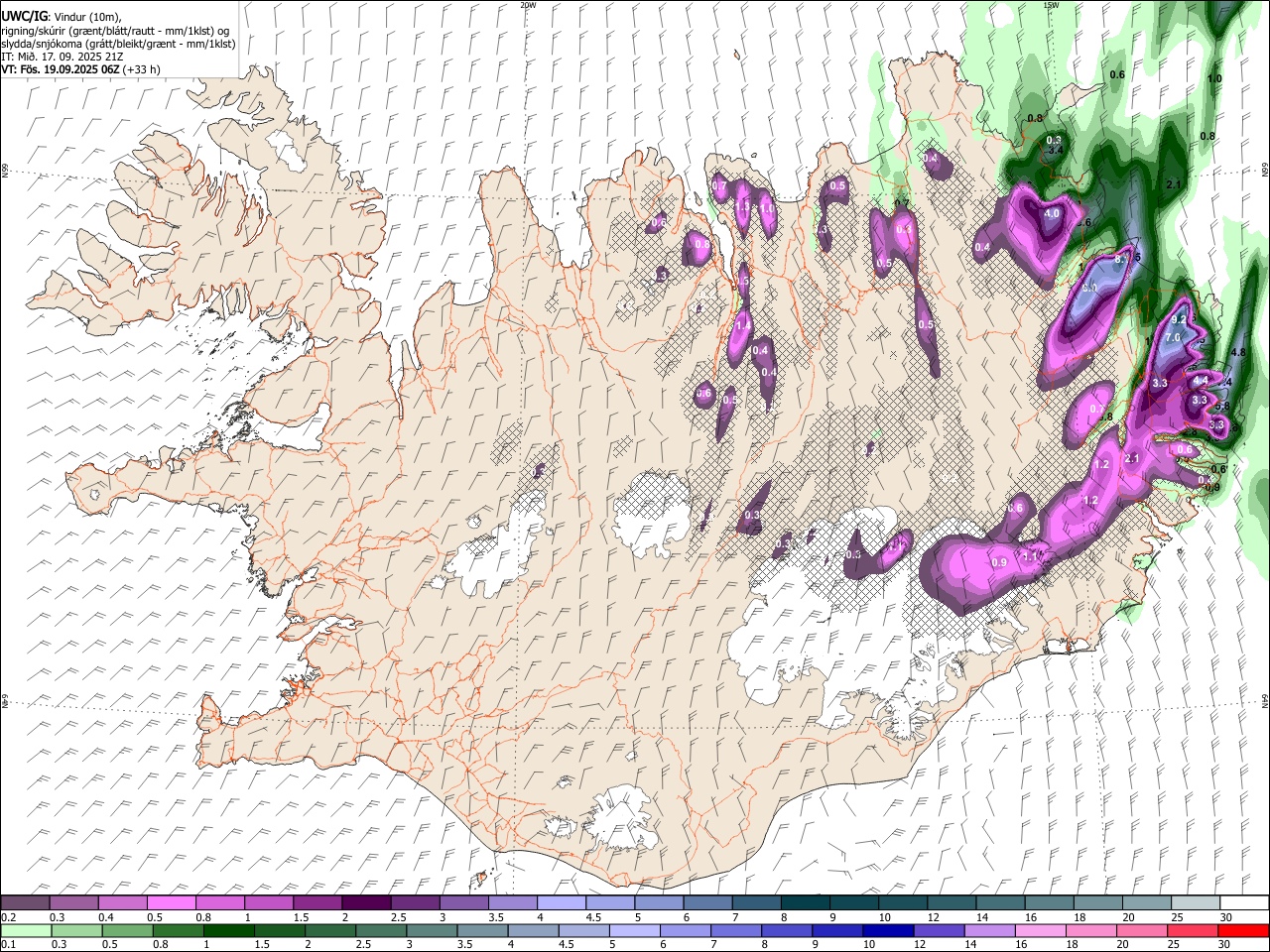Screen dimensions: 1270x952
Task: Click the pale green bottom-row swatch from 0.1 to 0.3
Action: pyautogui.click(x=26, y=930)
